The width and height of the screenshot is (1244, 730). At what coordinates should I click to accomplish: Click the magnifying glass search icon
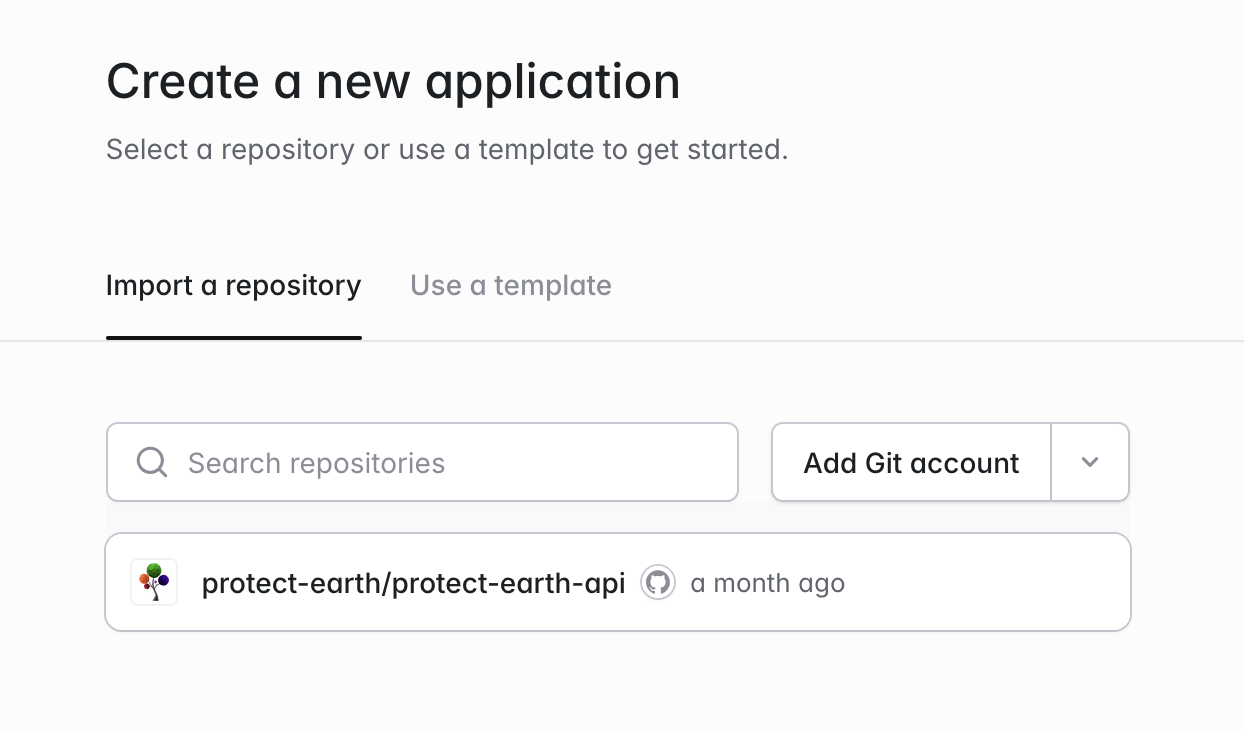tap(152, 462)
